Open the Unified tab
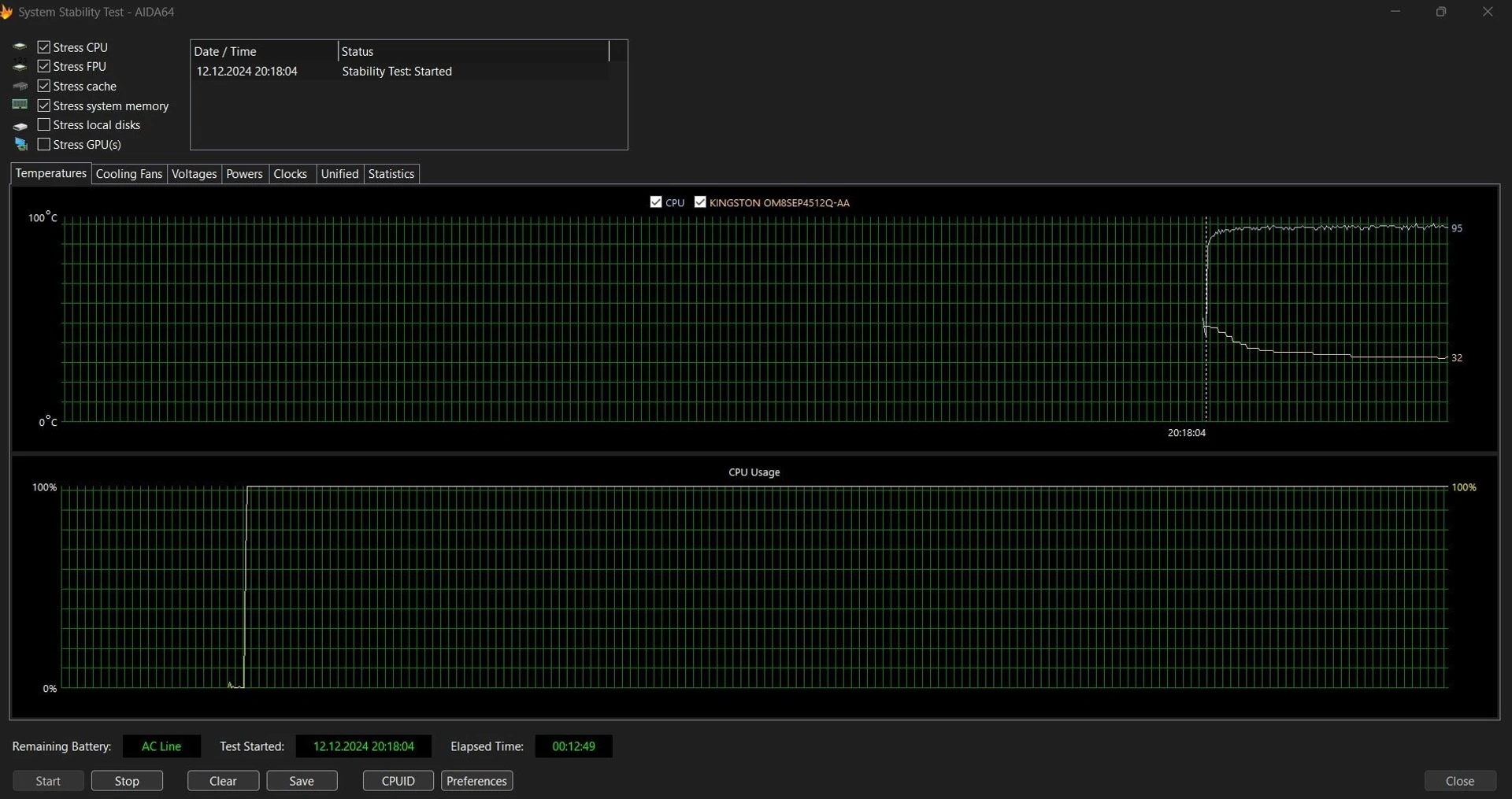1512x799 pixels. 340,174
